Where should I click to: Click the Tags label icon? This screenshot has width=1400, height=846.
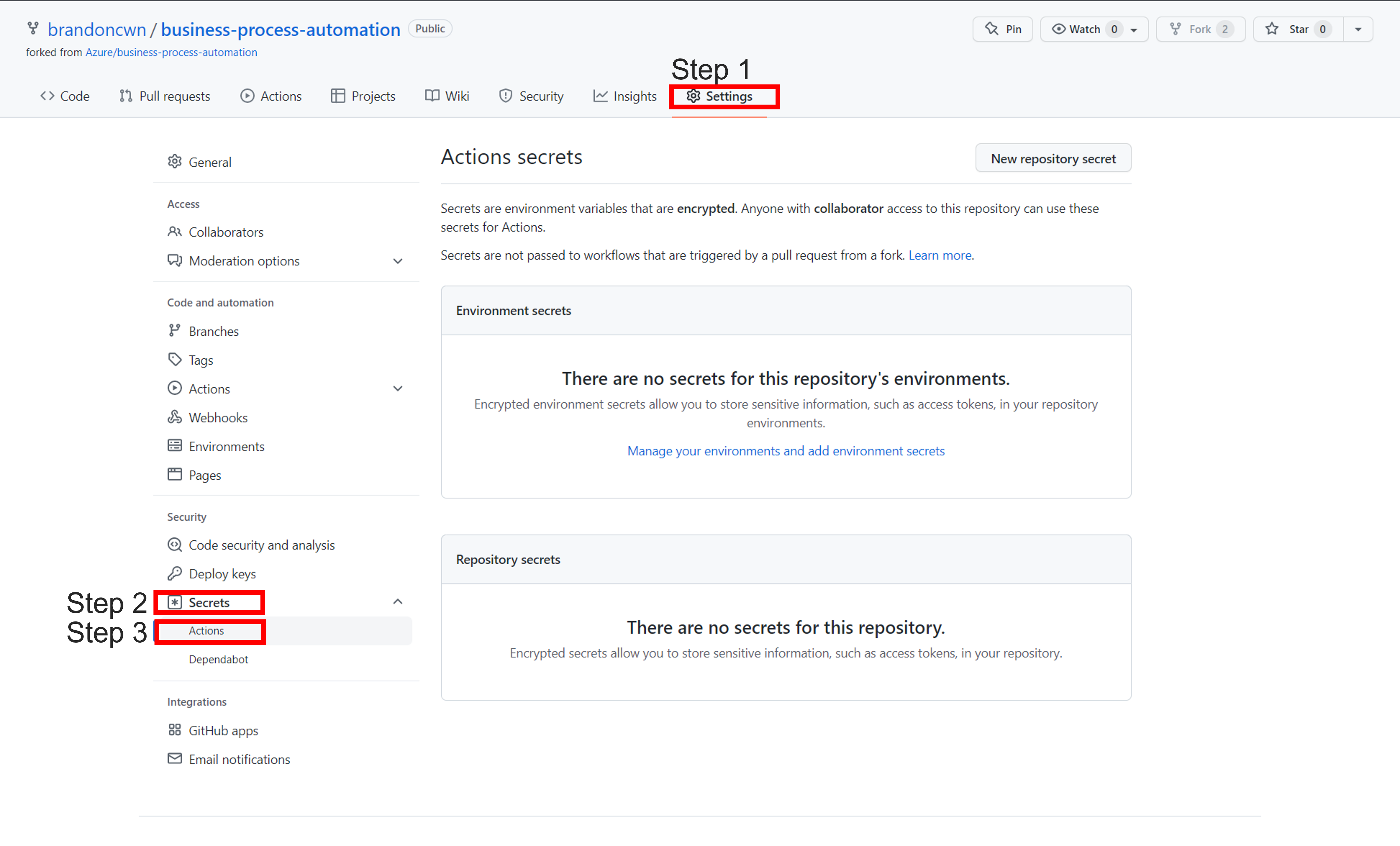pyautogui.click(x=174, y=360)
